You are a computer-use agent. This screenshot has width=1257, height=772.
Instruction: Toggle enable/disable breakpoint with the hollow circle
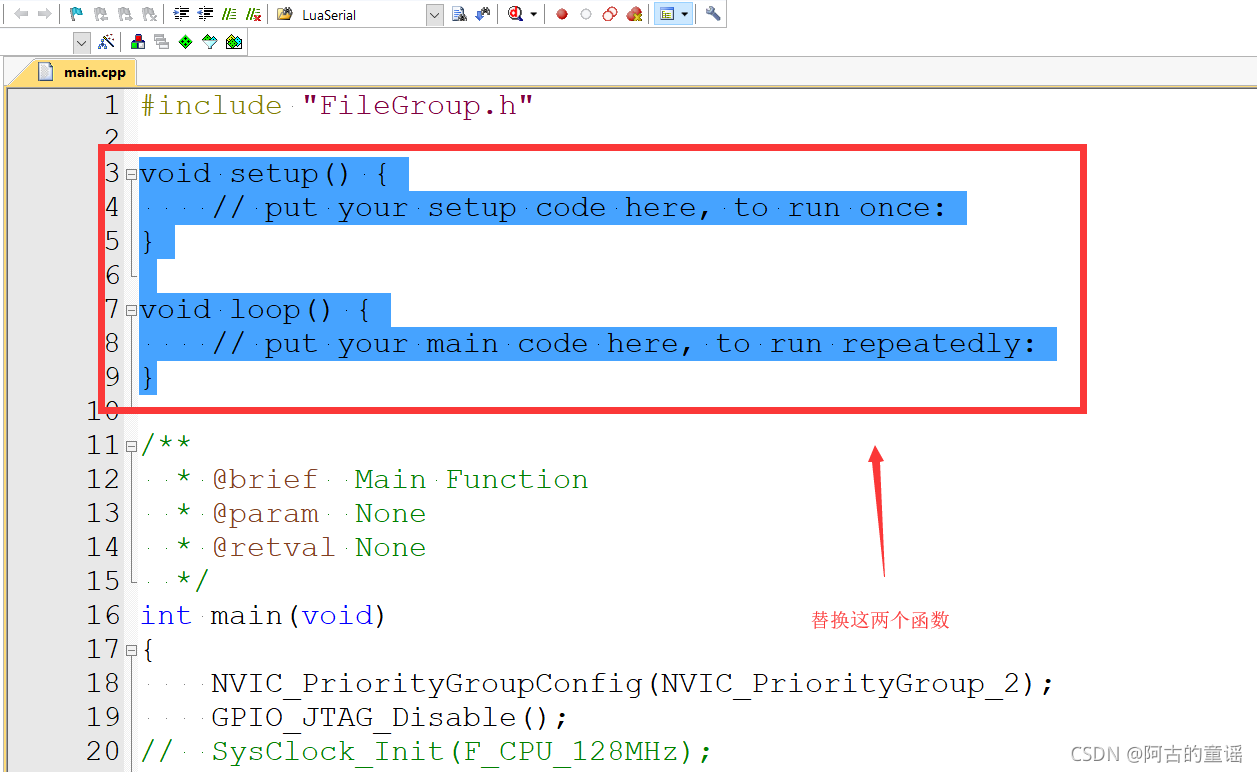pyautogui.click(x=584, y=13)
